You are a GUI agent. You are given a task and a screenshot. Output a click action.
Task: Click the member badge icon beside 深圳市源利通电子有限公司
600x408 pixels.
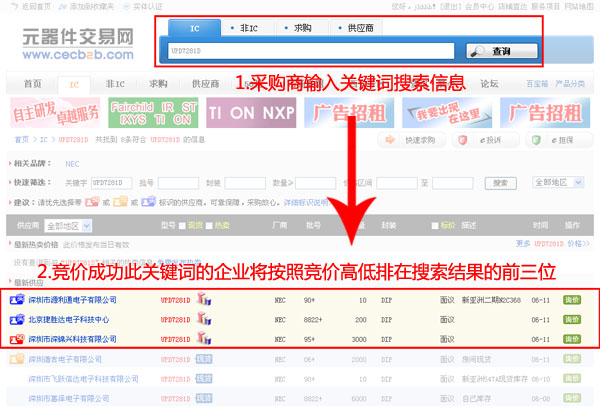pyautogui.click(x=17, y=300)
